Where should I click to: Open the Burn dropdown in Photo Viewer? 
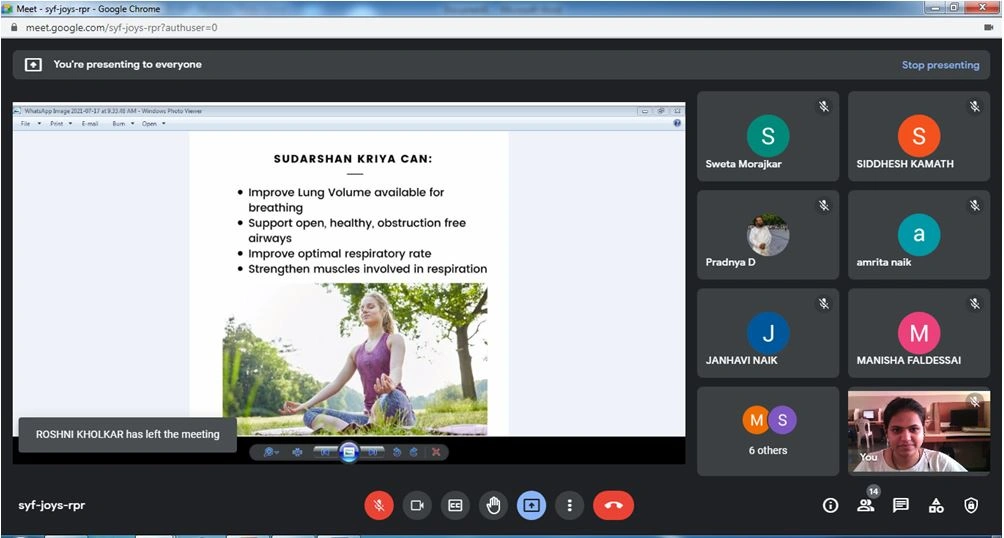(x=122, y=124)
